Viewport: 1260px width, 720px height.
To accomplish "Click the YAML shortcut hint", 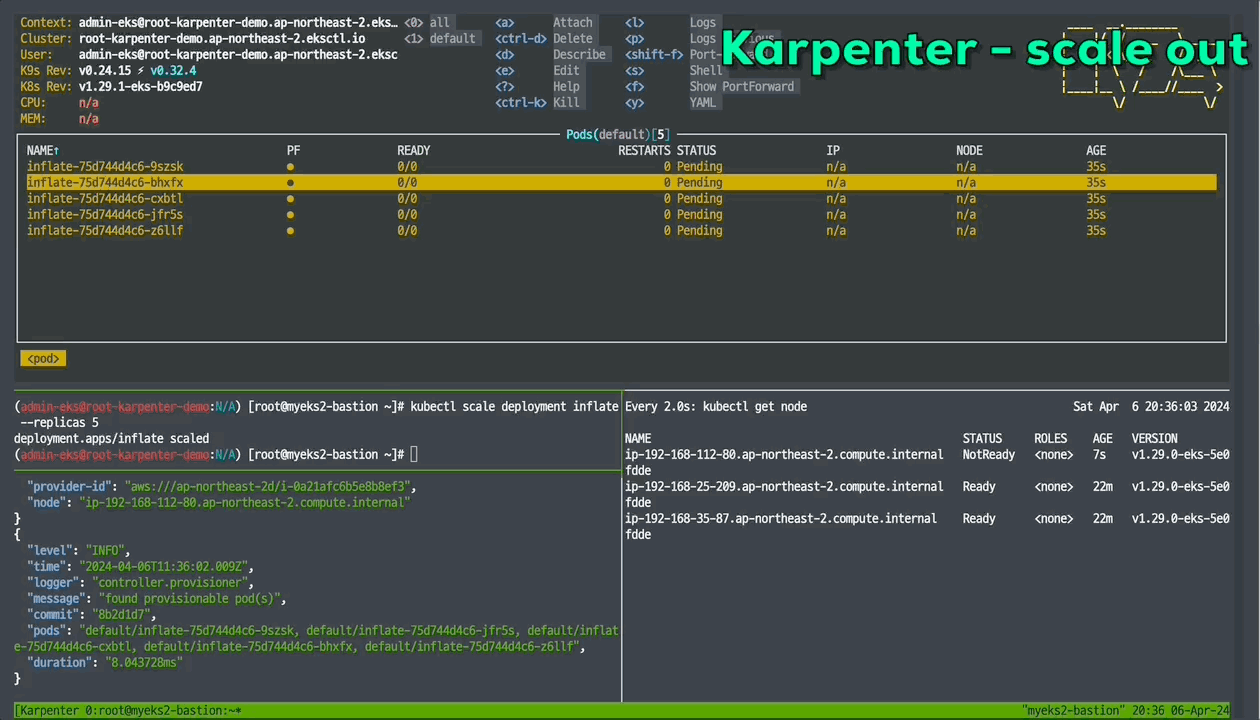I will 703,102.
